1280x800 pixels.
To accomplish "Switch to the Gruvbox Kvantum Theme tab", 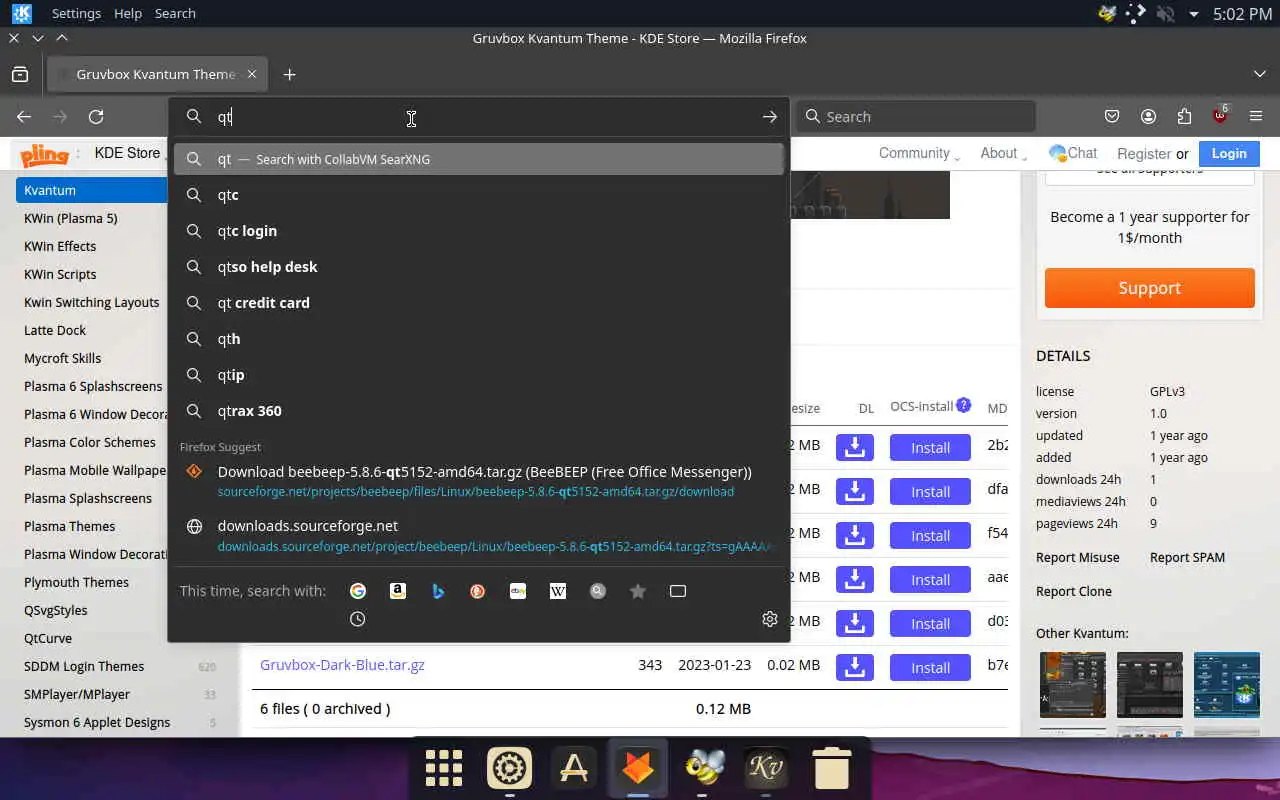I will coord(155,74).
